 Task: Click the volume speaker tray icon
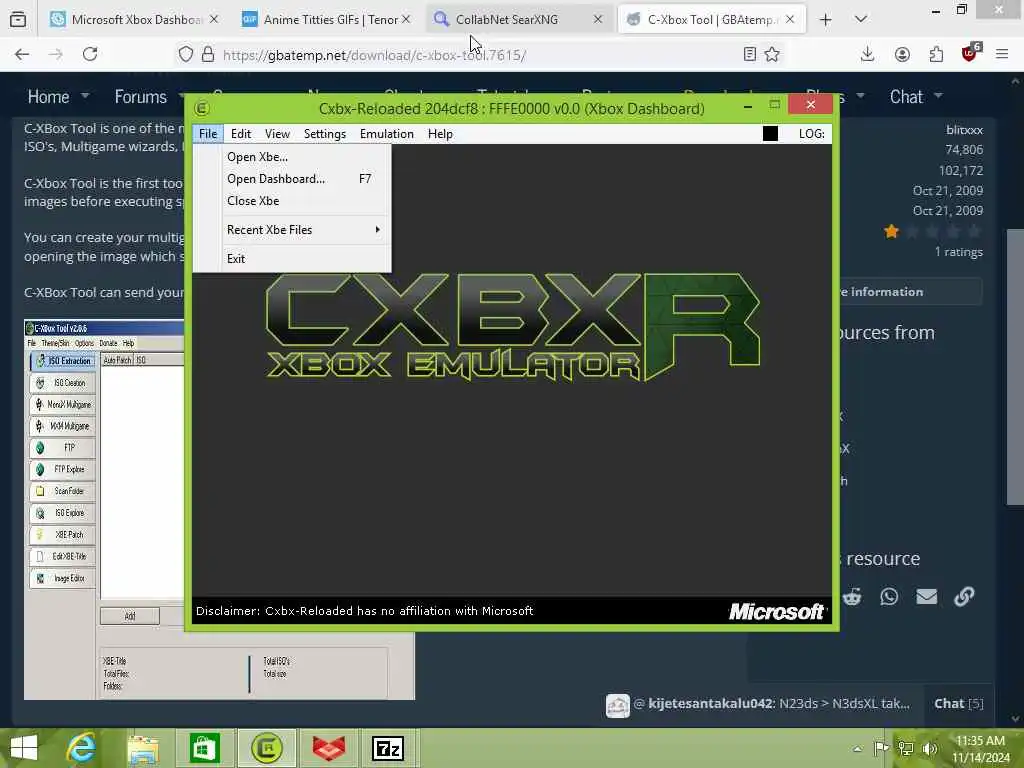(x=930, y=748)
